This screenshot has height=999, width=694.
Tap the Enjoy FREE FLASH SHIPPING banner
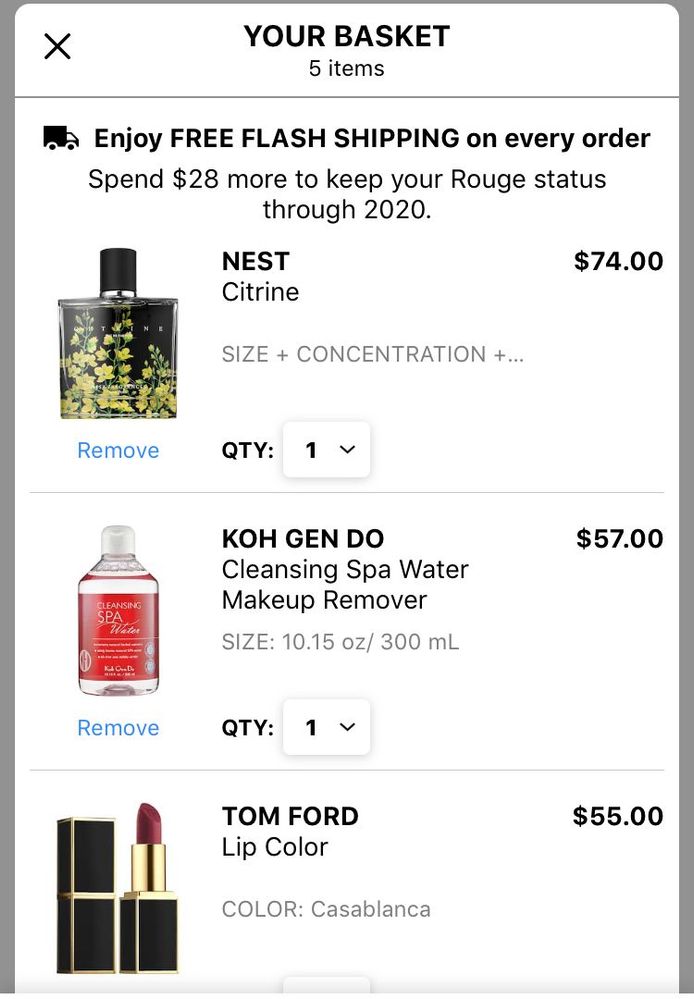click(x=372, y=138)
